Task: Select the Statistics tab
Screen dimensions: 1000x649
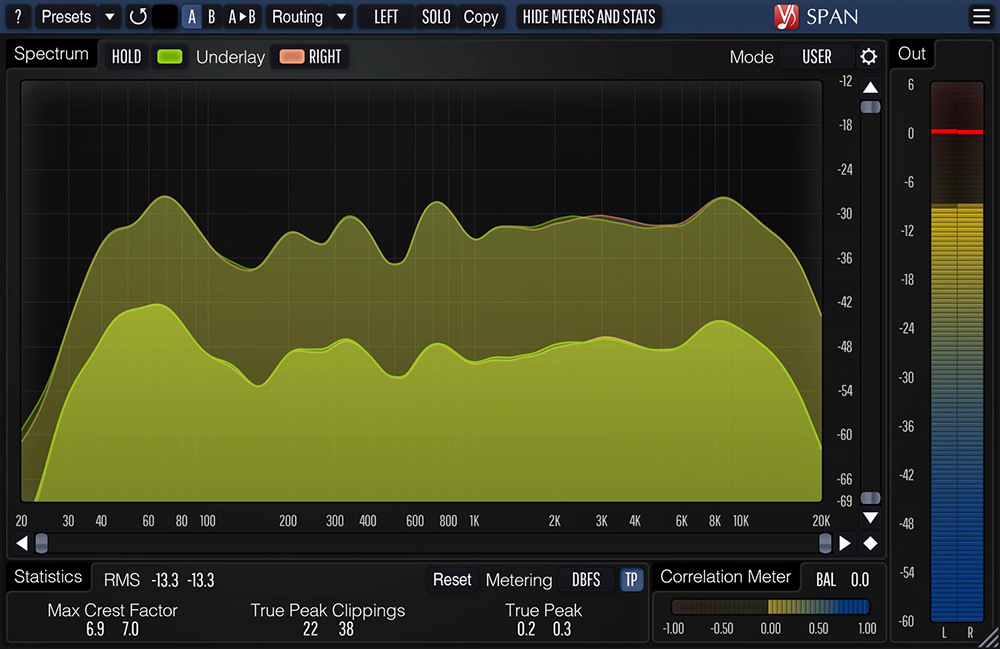Action: 47,576
